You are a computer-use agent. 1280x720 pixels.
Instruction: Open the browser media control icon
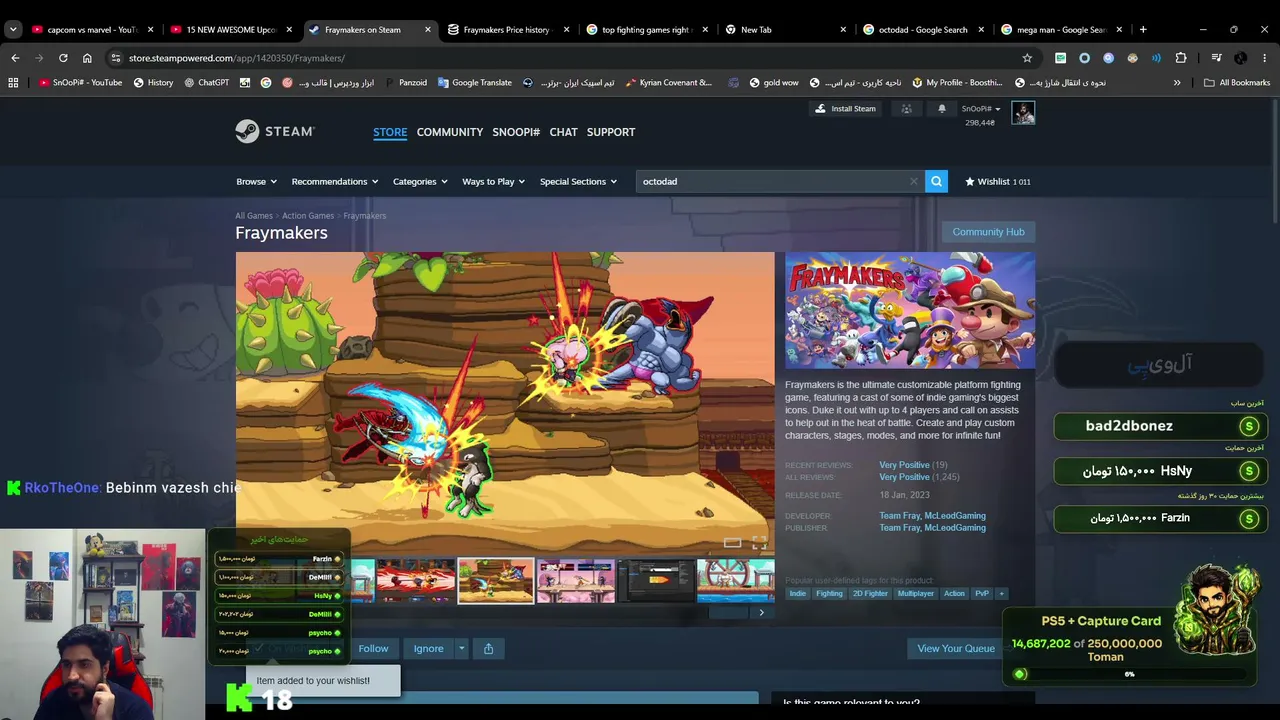tap(1217, 58)
